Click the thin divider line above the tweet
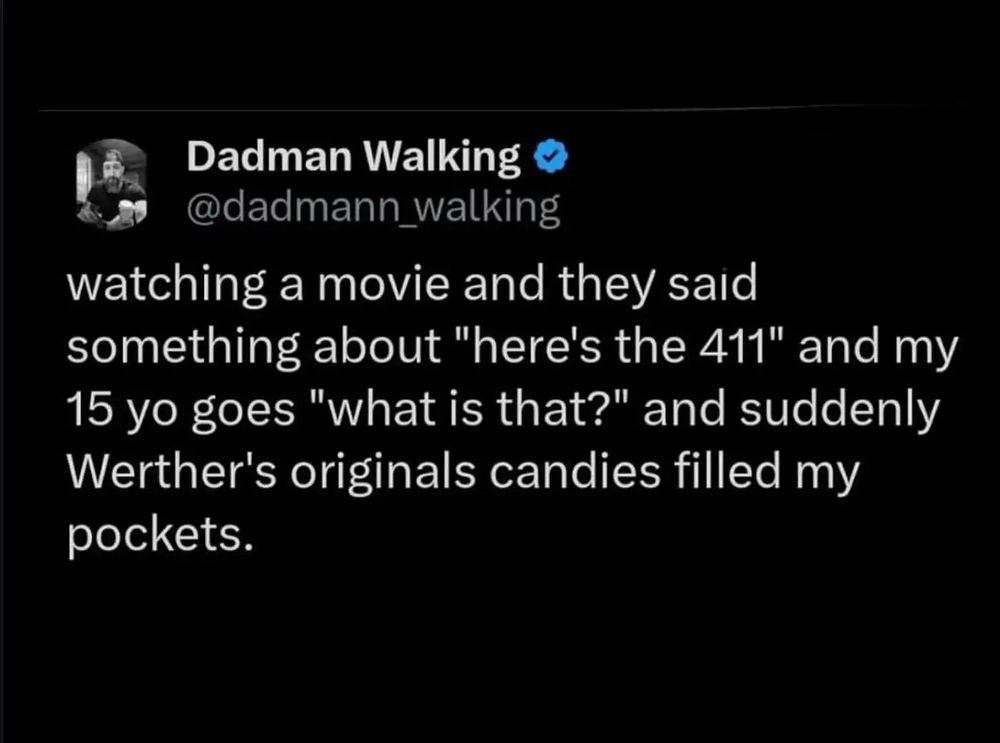The image size is (1000, 743). click(504, 109)
